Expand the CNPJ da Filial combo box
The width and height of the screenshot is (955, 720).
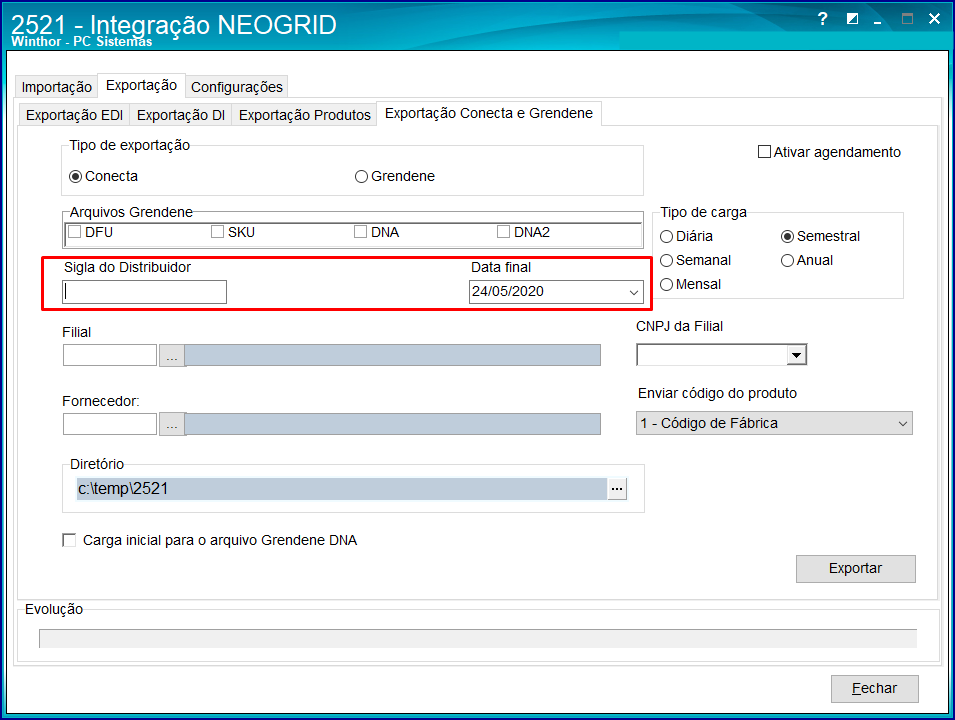coord(796,355)
